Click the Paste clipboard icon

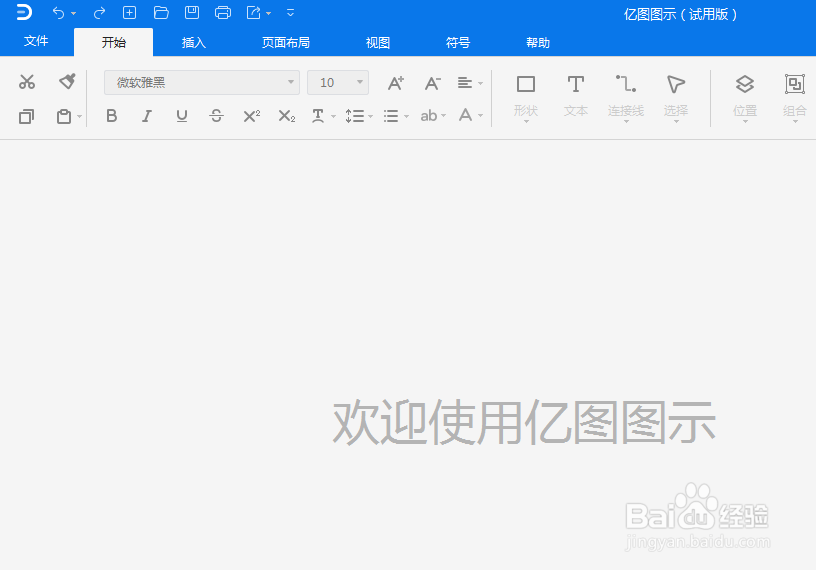(63, 116)
